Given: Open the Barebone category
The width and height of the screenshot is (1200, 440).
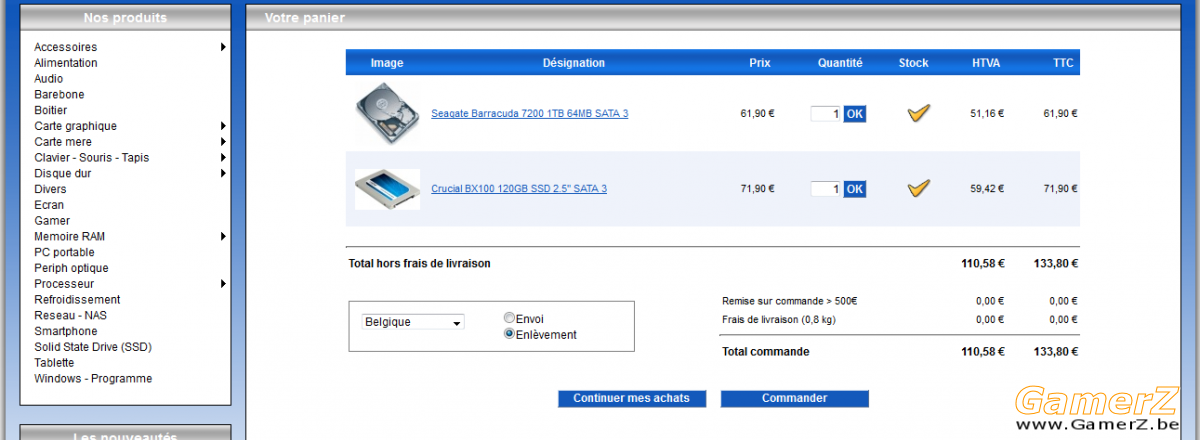Looking at the screenshot, I should (x=59, y=95).
